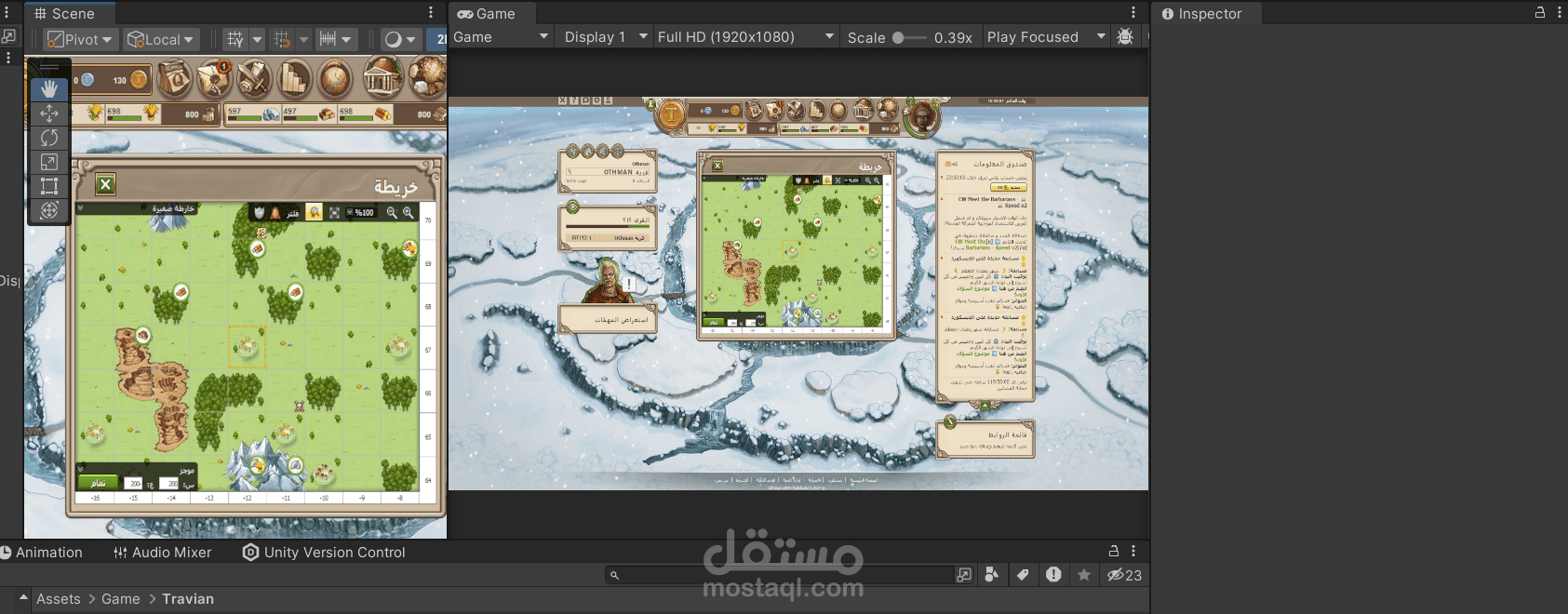
Task: Open the search-in-window icon beside search field
Action: tap(964, 575)
